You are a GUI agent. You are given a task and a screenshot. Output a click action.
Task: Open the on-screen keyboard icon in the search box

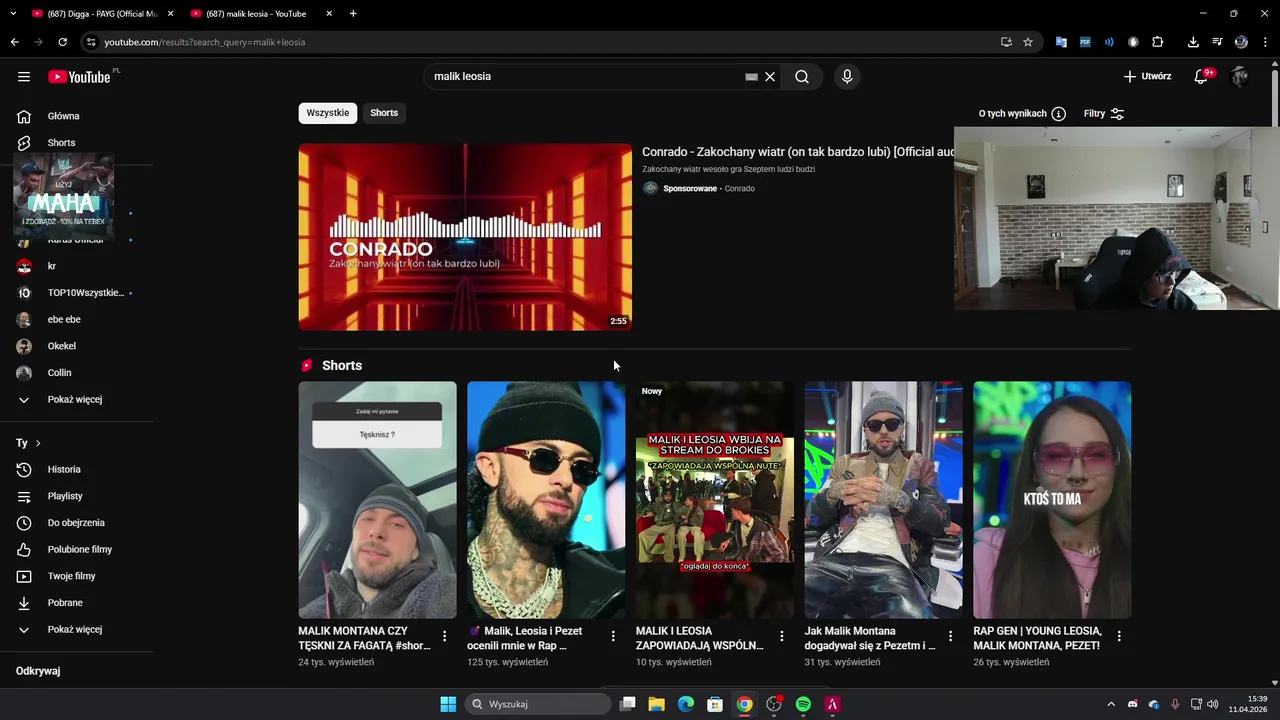751,77
